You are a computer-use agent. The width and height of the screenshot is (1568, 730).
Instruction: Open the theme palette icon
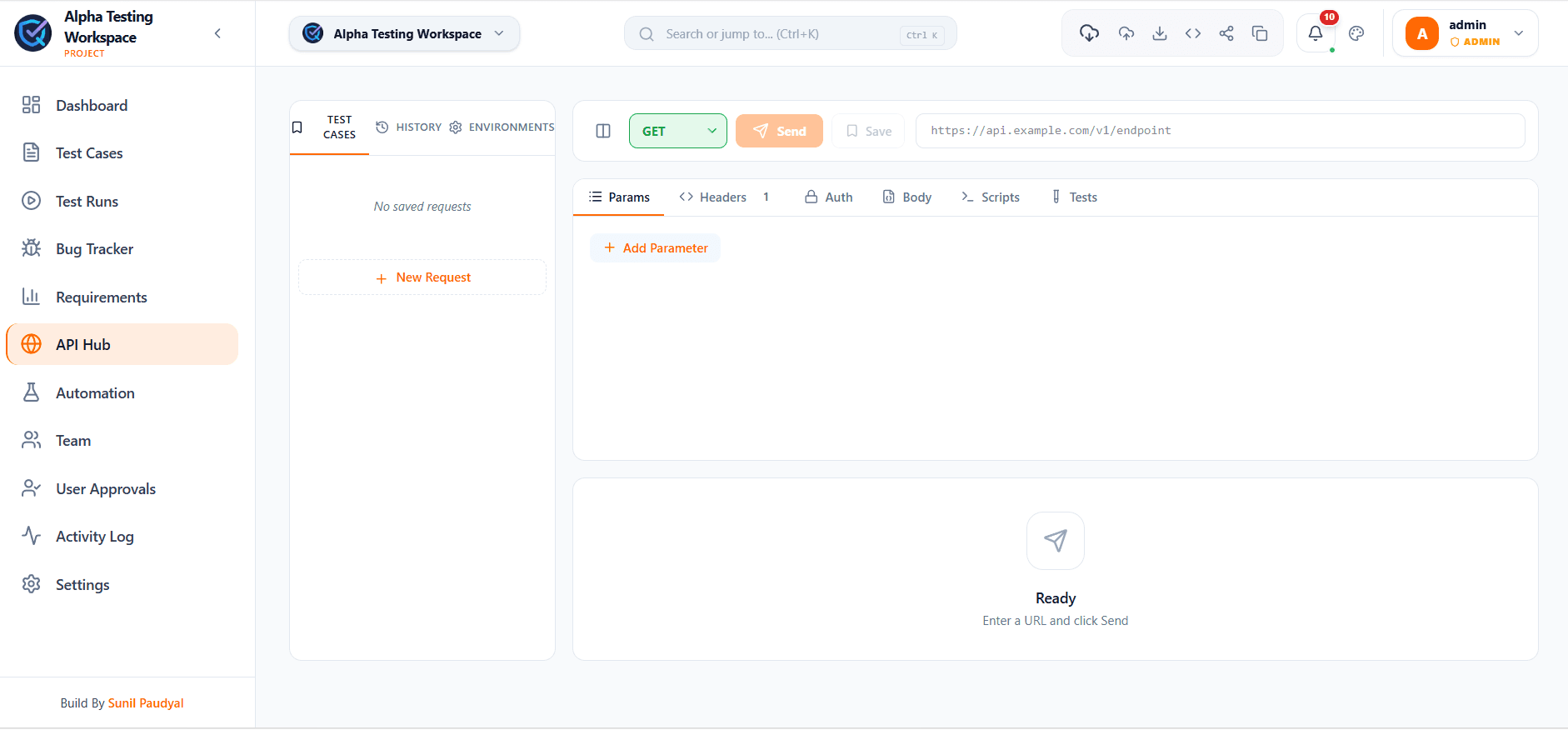[x=1356, y=33]
